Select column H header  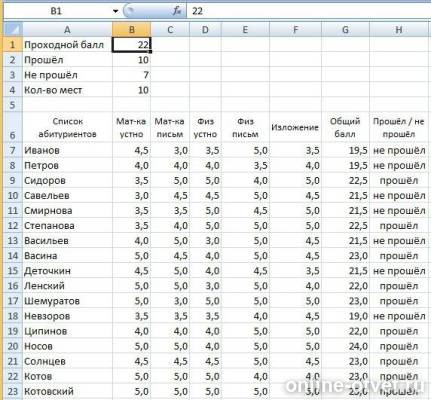tap(399, 30)
